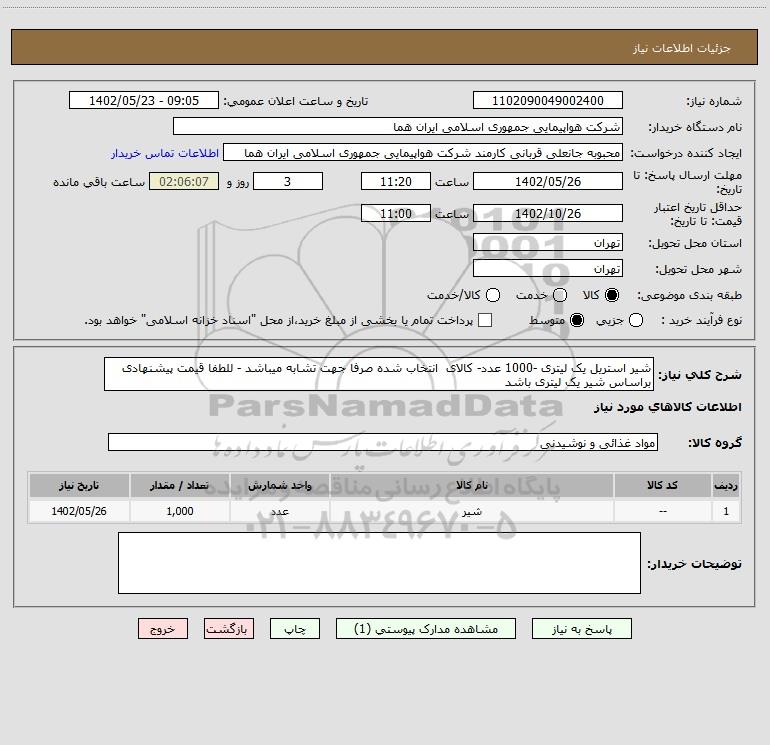Click the تعداد / مقدار column header
The height and width of the screenshot is (745, 770).
(x=180, y=485)
